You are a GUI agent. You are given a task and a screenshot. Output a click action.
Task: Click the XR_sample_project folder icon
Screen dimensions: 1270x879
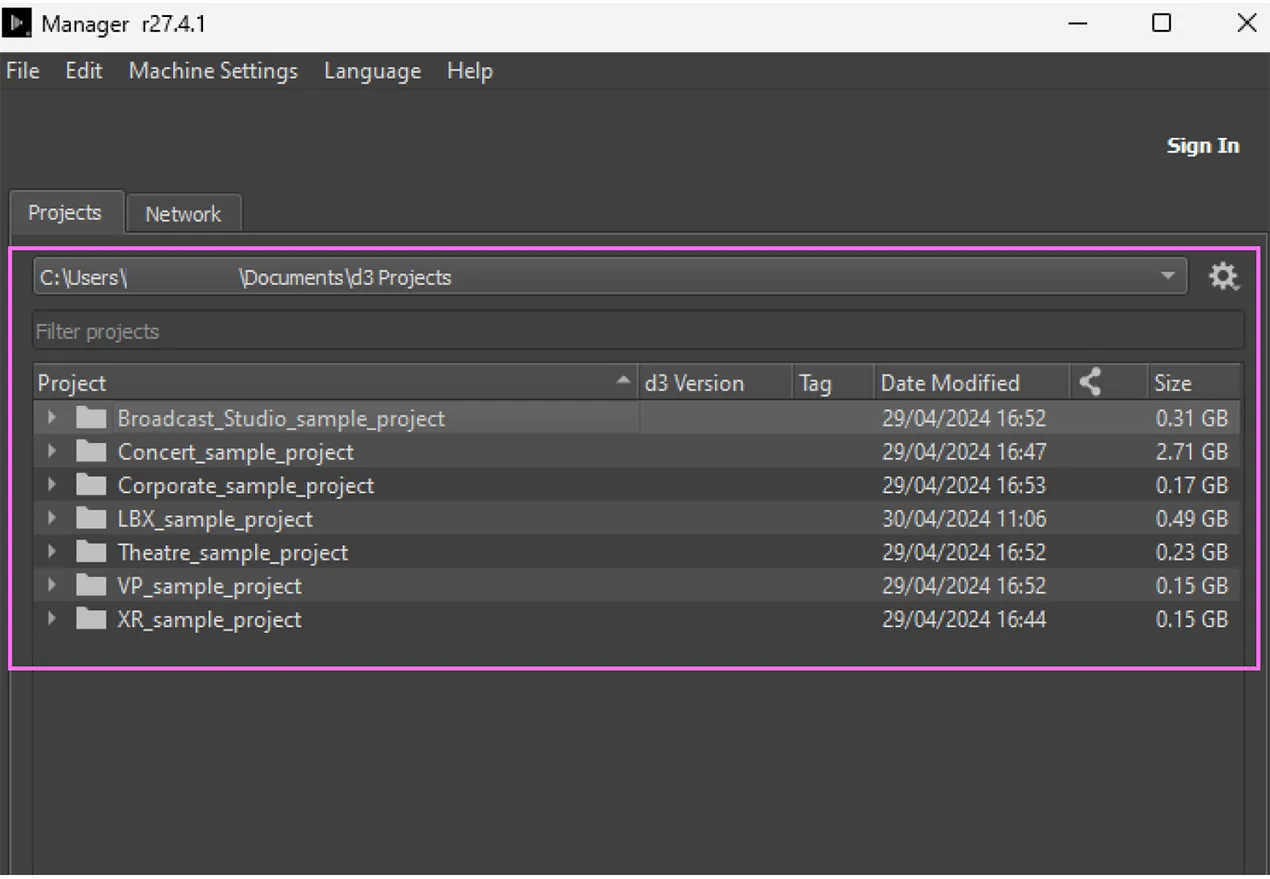(89, 619)
